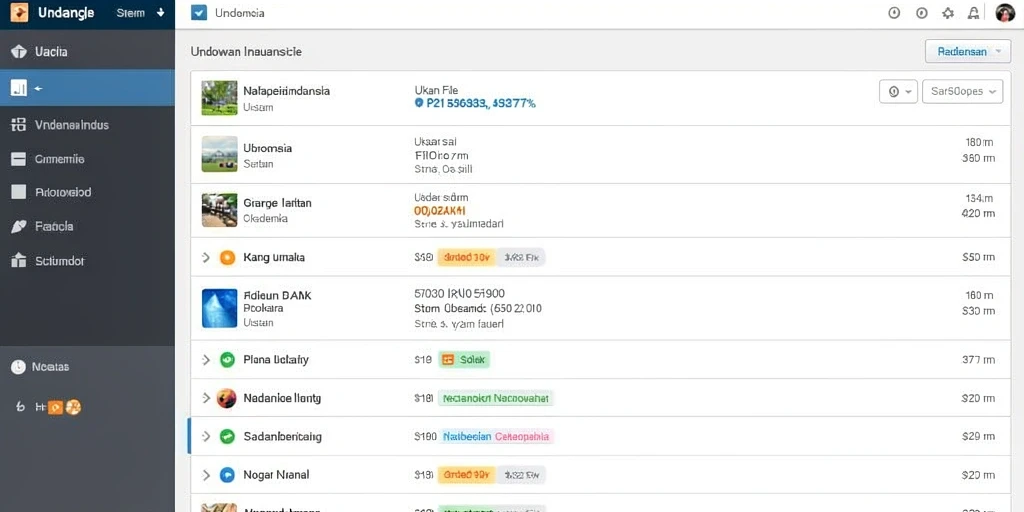Select the Rdieun BANK title text

tap(277, 295)
